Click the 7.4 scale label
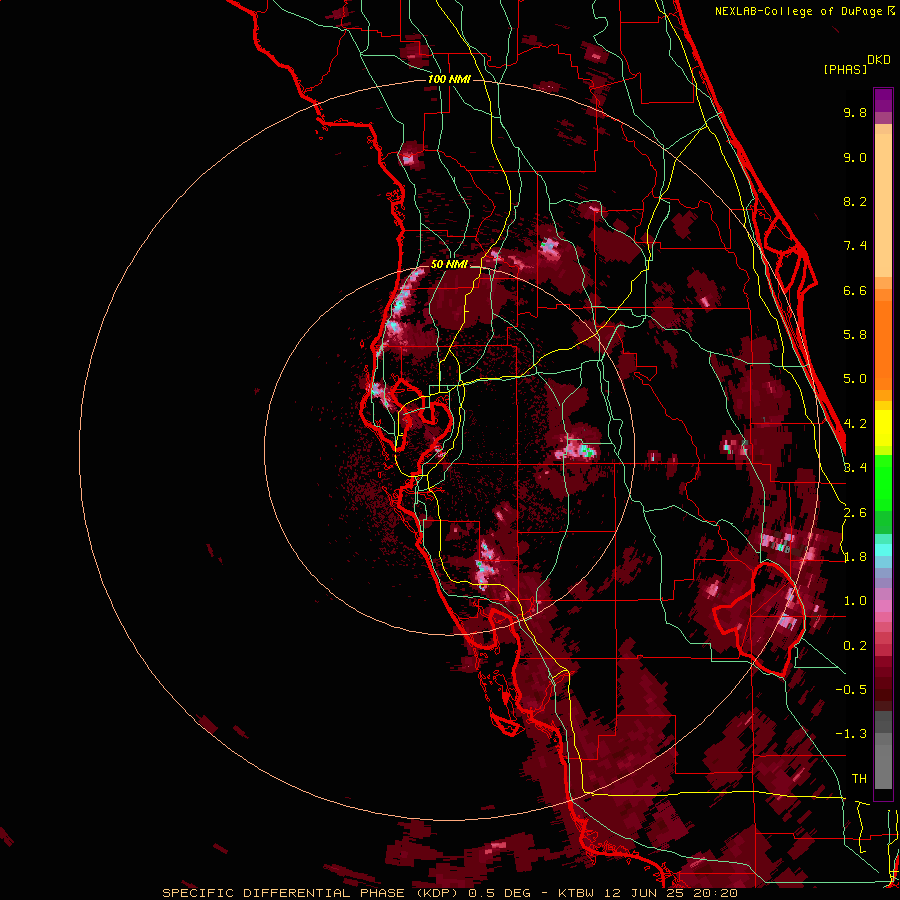This screenshot has width=900, height=900. tap(855, 246)
